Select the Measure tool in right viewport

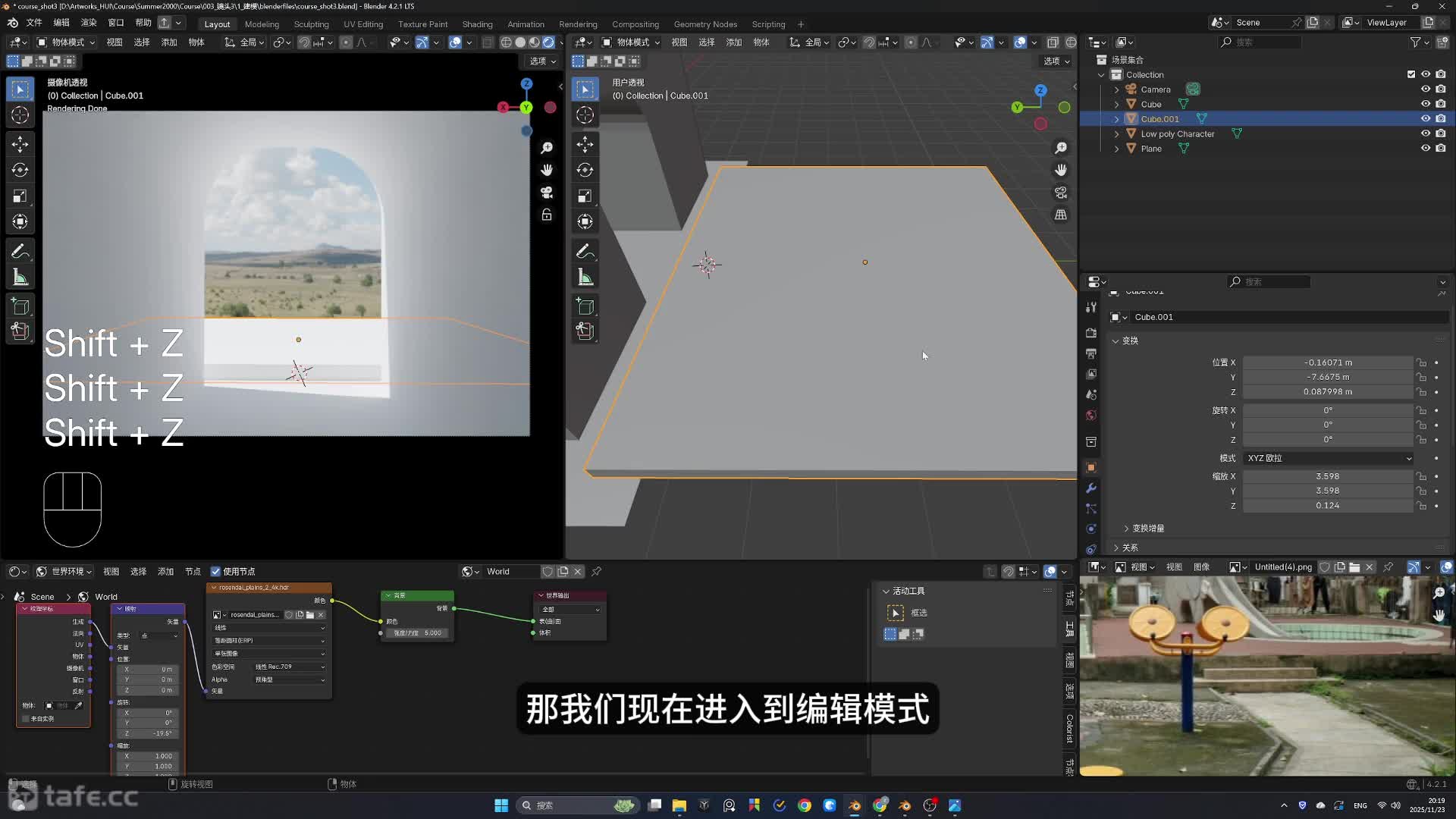(x=585, y=278)
